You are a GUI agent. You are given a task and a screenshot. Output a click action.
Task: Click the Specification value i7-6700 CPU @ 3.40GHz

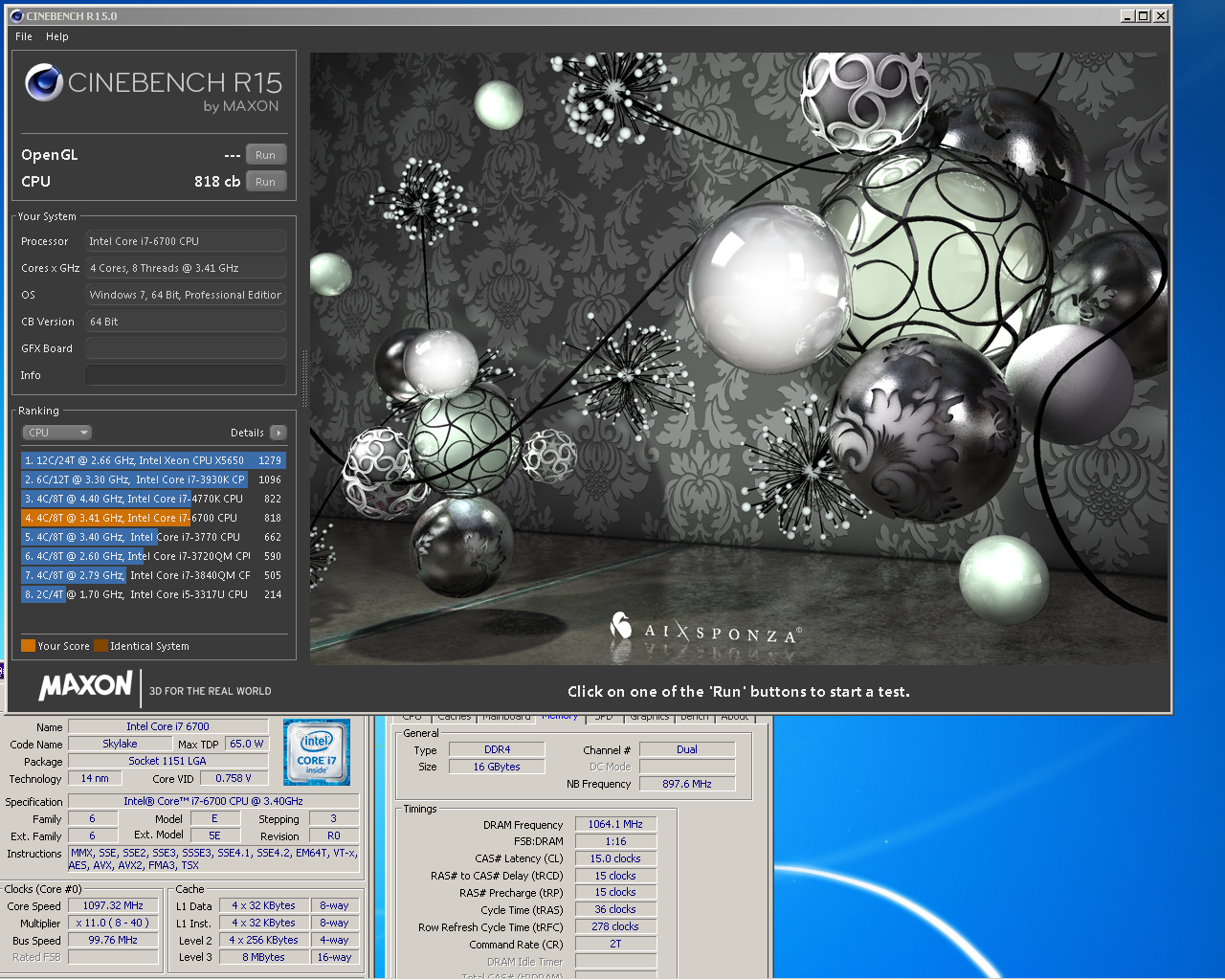pyautogui.click(x=213, y=801)
